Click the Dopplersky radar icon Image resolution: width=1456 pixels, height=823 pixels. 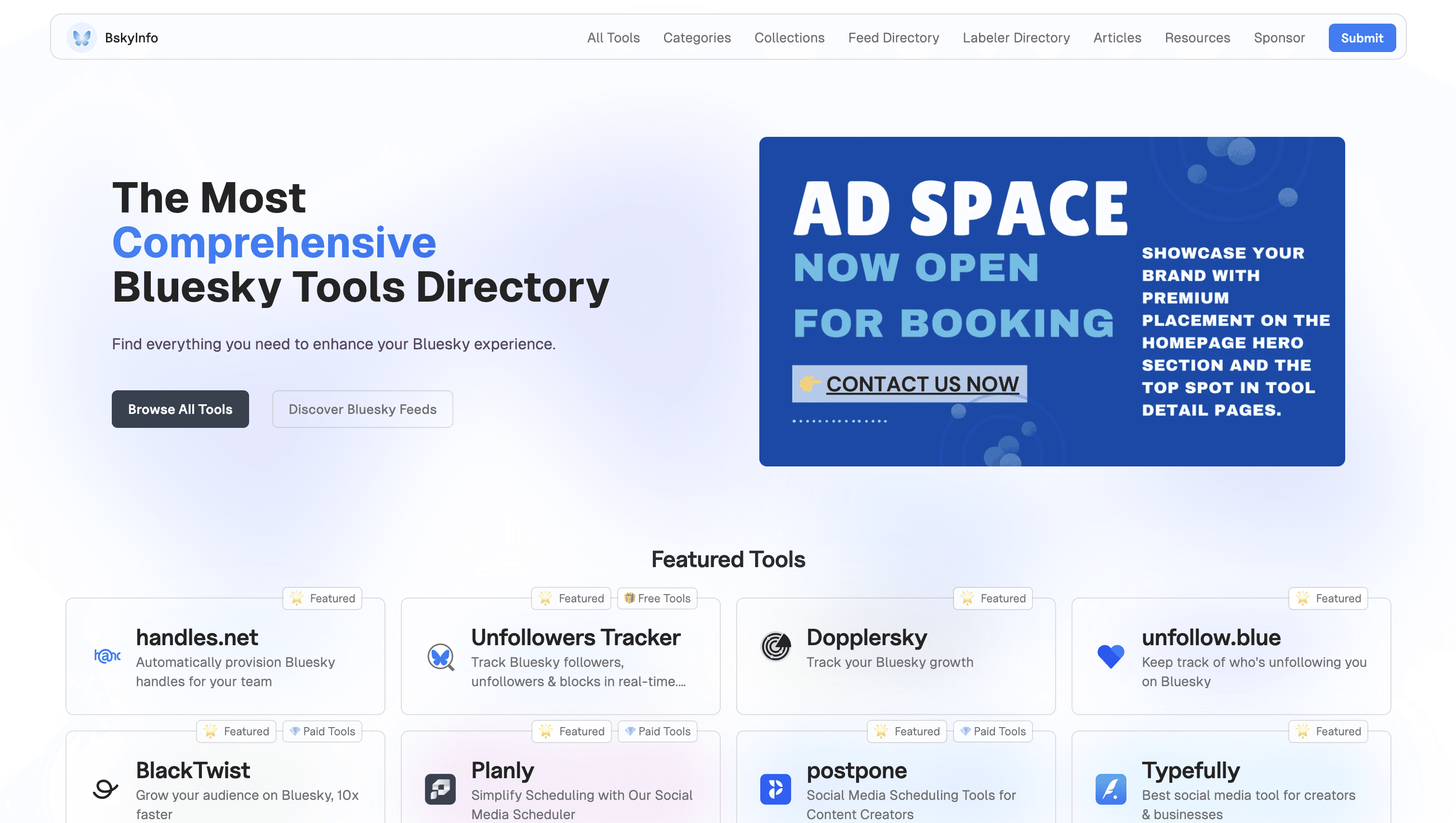pyautogui.click(x=776, y=646)
